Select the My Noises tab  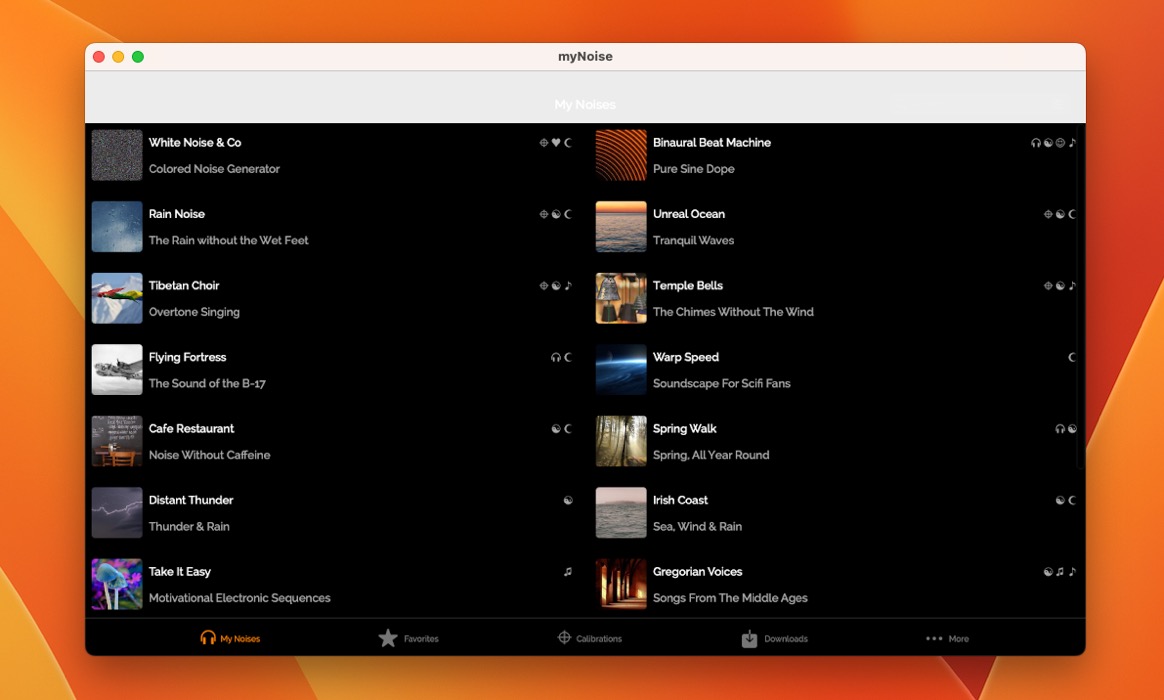pyautogui.click(x=230, y=638)
